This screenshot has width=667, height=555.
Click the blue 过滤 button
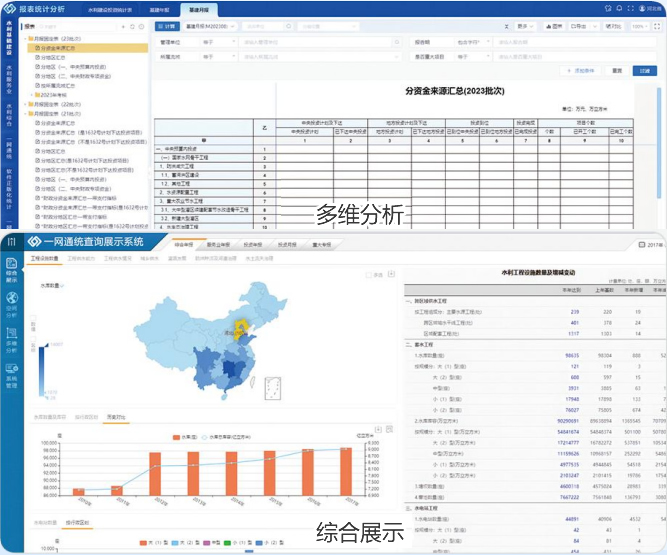(645, 71)
